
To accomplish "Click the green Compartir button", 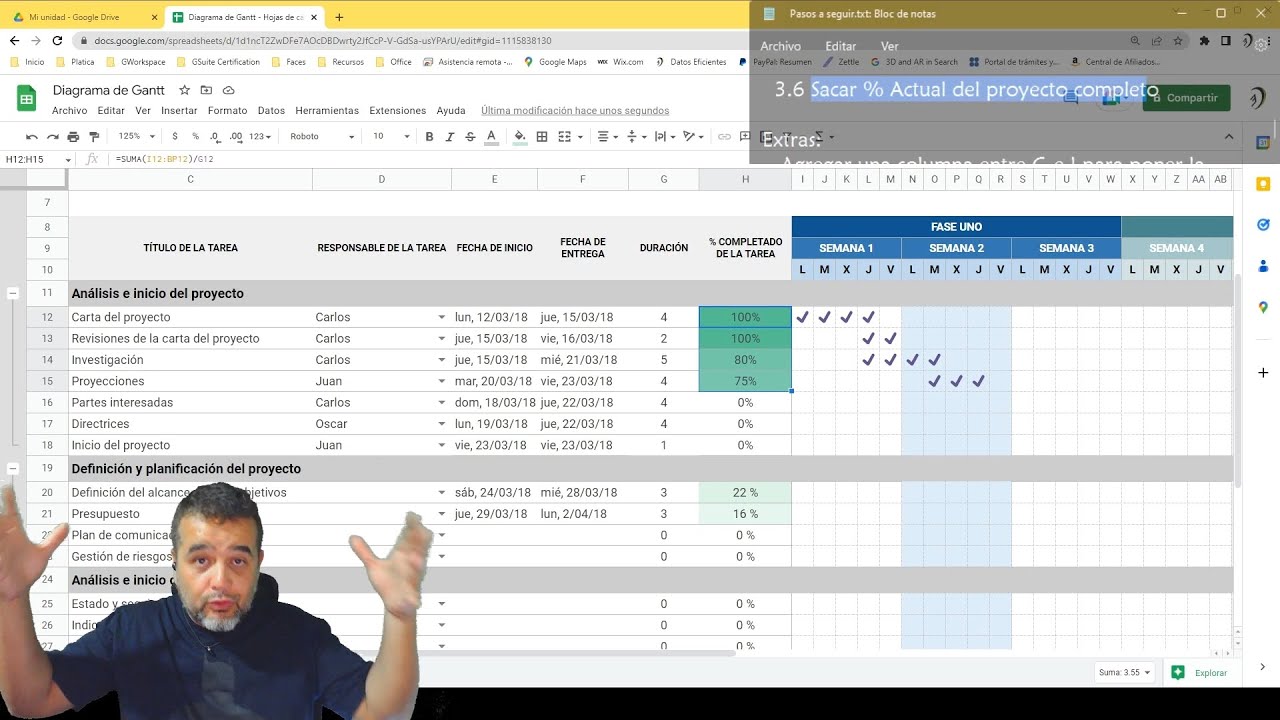I will [x=1186, y=97].
